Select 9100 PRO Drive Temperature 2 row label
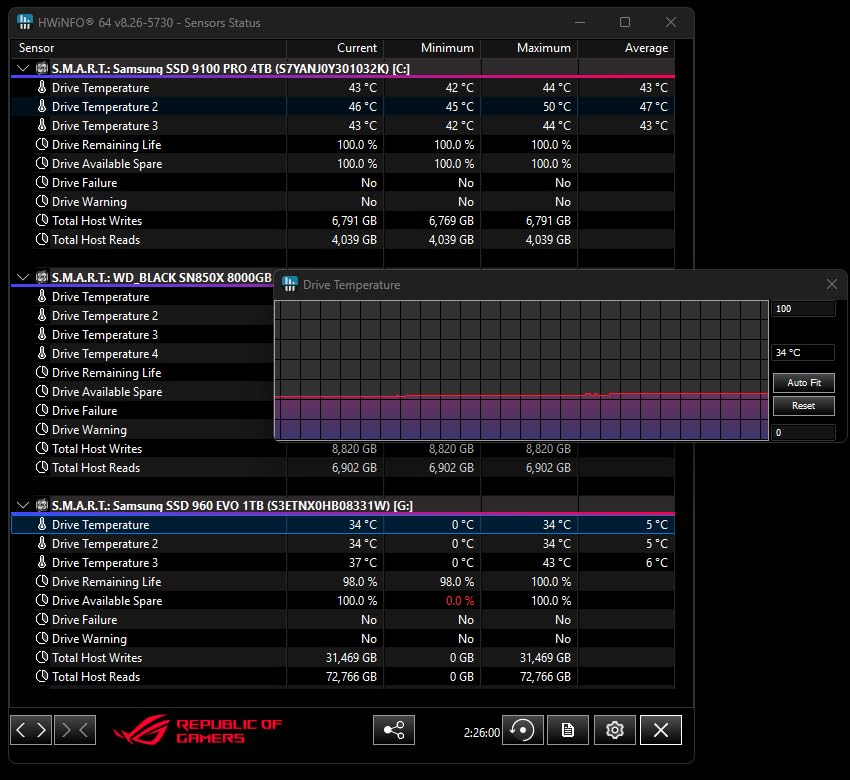This screenshot has width=850, height=780. (x=105, y=107)
